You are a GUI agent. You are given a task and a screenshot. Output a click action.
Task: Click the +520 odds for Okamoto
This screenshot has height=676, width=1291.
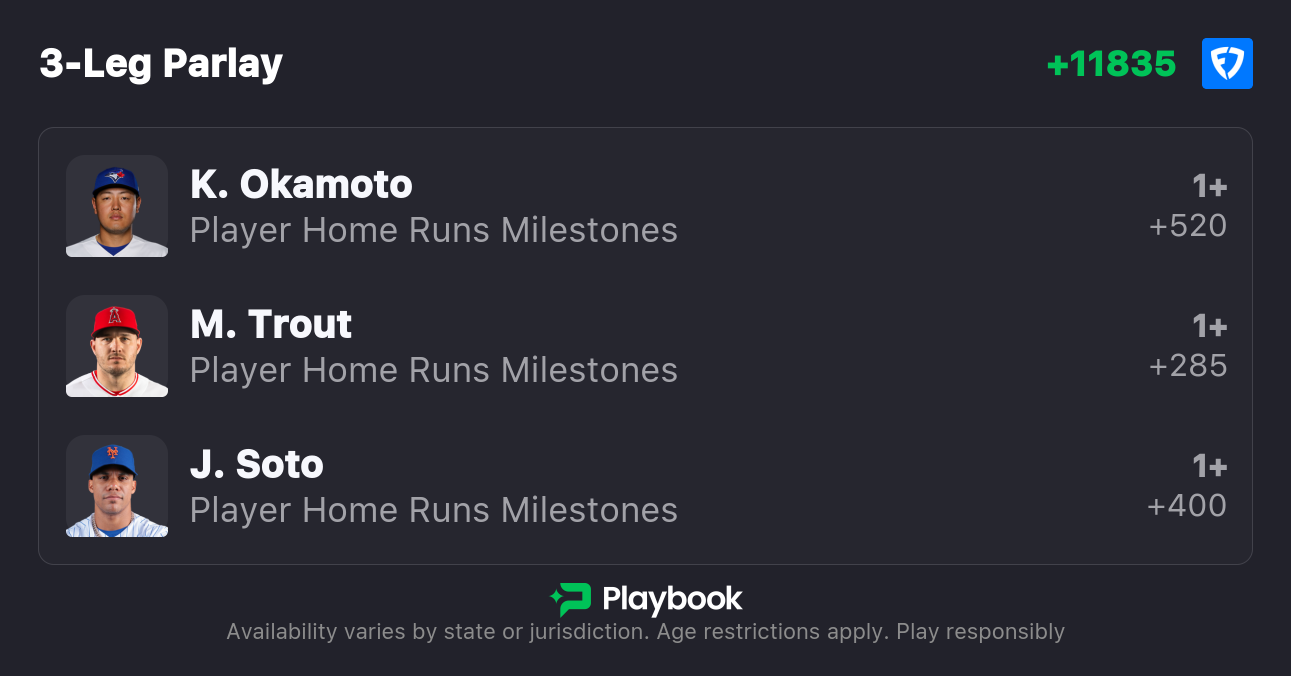pyautogui.click(x=1188, y=226)
